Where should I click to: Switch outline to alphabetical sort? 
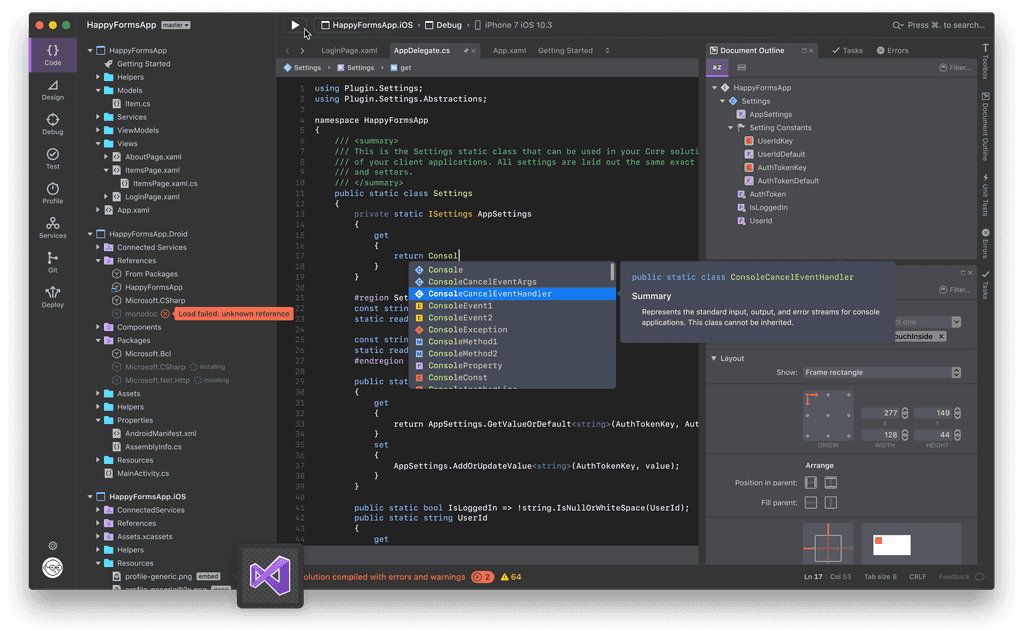click(717, 67)
